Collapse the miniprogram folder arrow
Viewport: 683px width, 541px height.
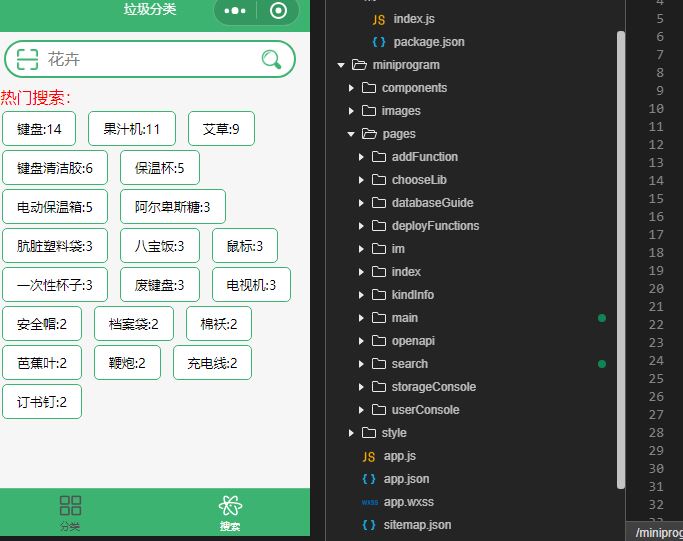(x=341, y=65)
